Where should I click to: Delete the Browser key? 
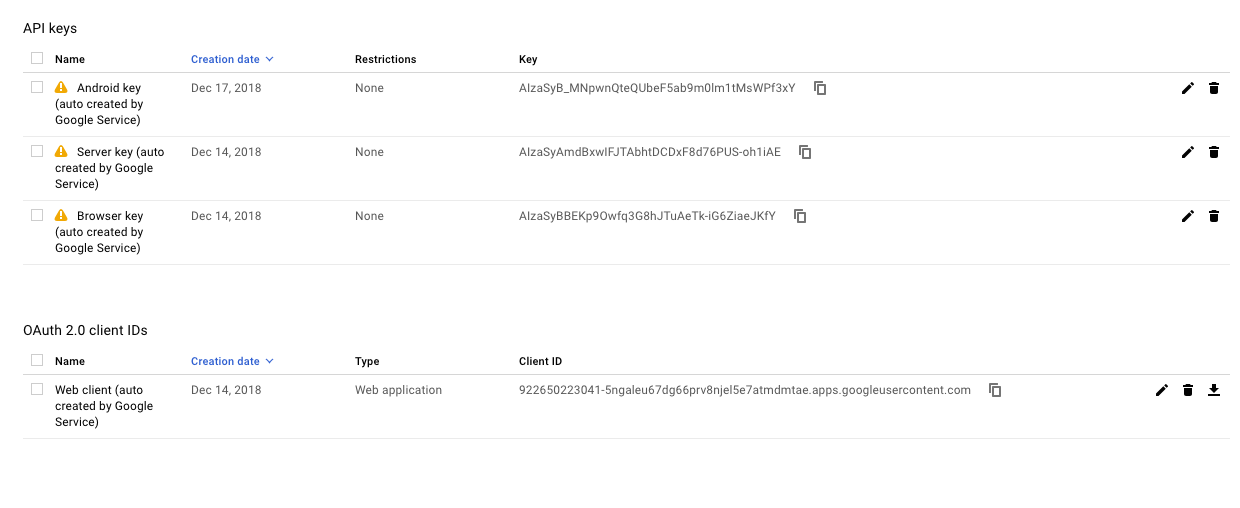[1214, 216]
